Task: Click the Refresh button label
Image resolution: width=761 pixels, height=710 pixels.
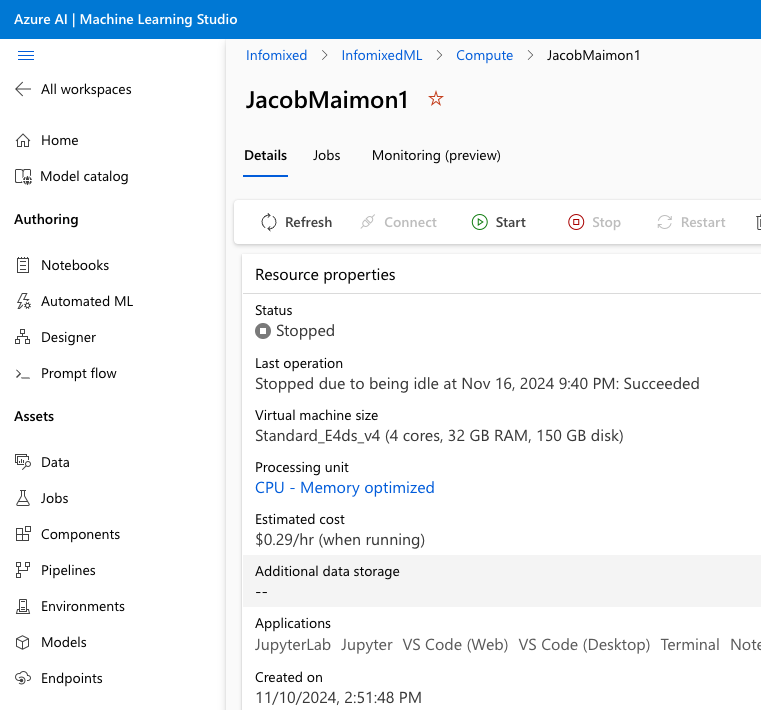Action: coord(309,222)
